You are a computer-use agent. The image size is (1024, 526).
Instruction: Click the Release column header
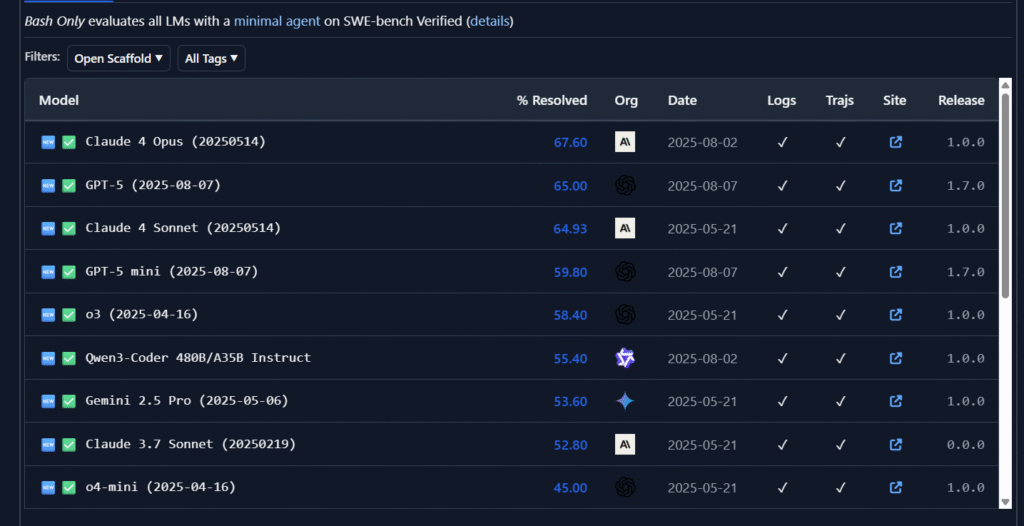(x=961, y=101)
